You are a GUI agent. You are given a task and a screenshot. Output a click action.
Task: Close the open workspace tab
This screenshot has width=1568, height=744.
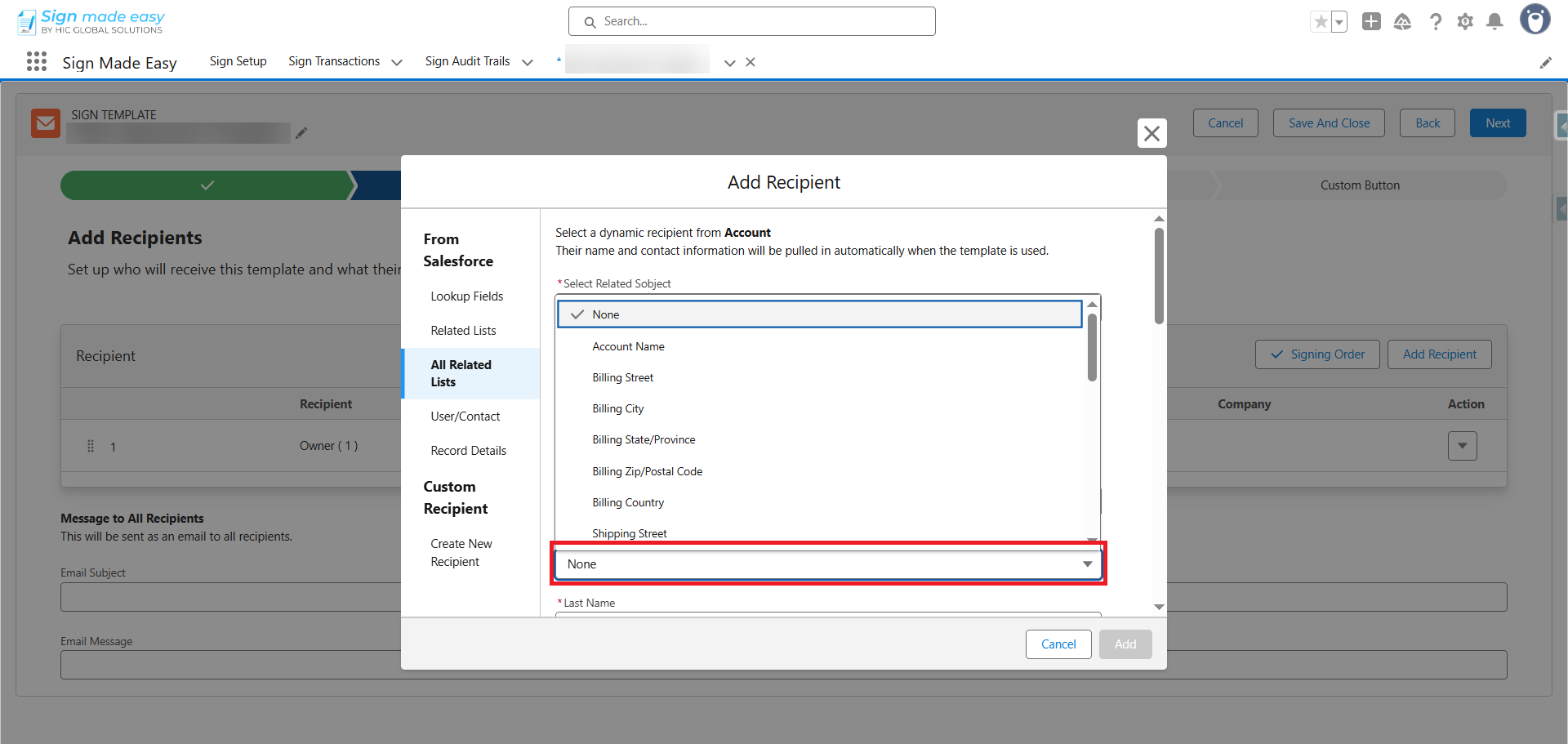pyautogui.click(x=751, y=62)
